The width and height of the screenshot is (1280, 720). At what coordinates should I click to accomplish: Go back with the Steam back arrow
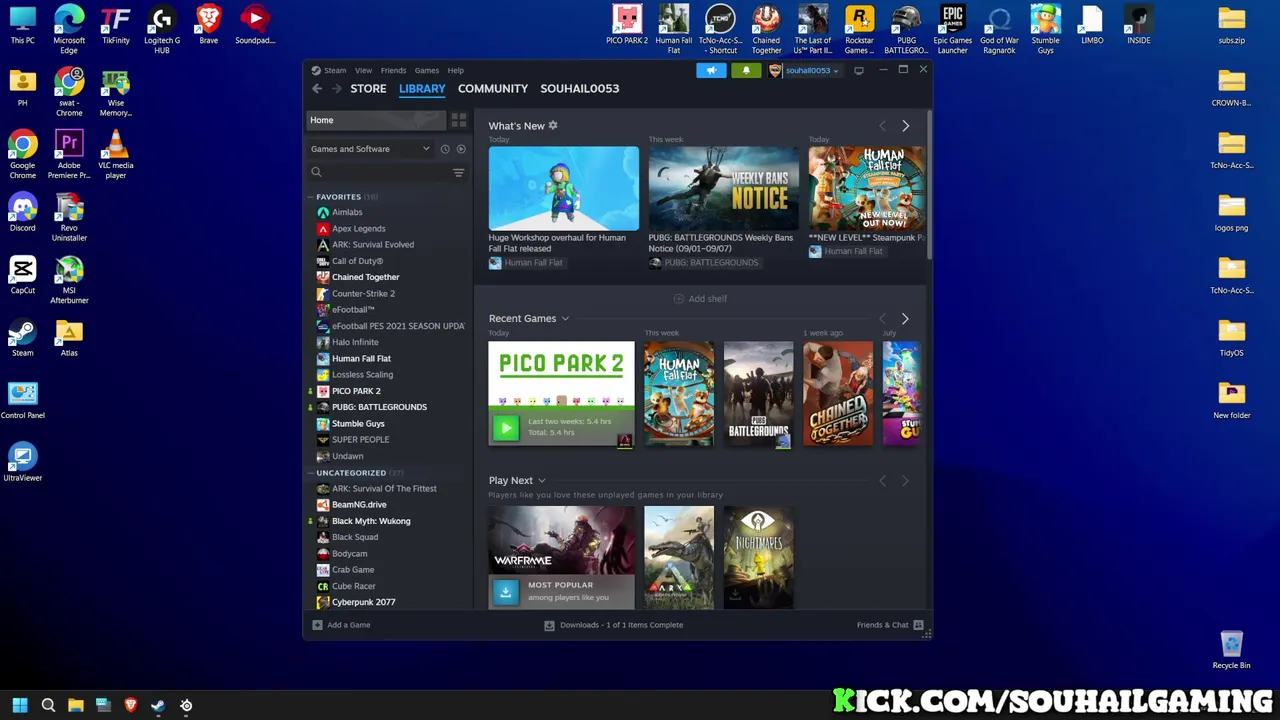coord(317,88)
